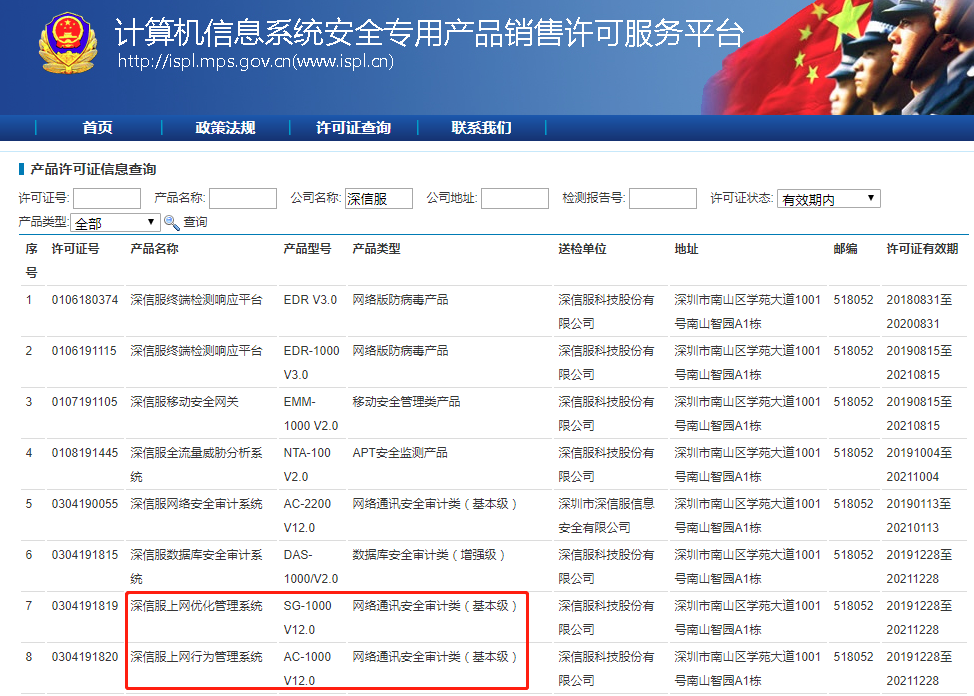Click product name 深信服全流量威胁分析系统
This screenshot has height=696, width=974.
pyautogui.click(x=196, y=464)
